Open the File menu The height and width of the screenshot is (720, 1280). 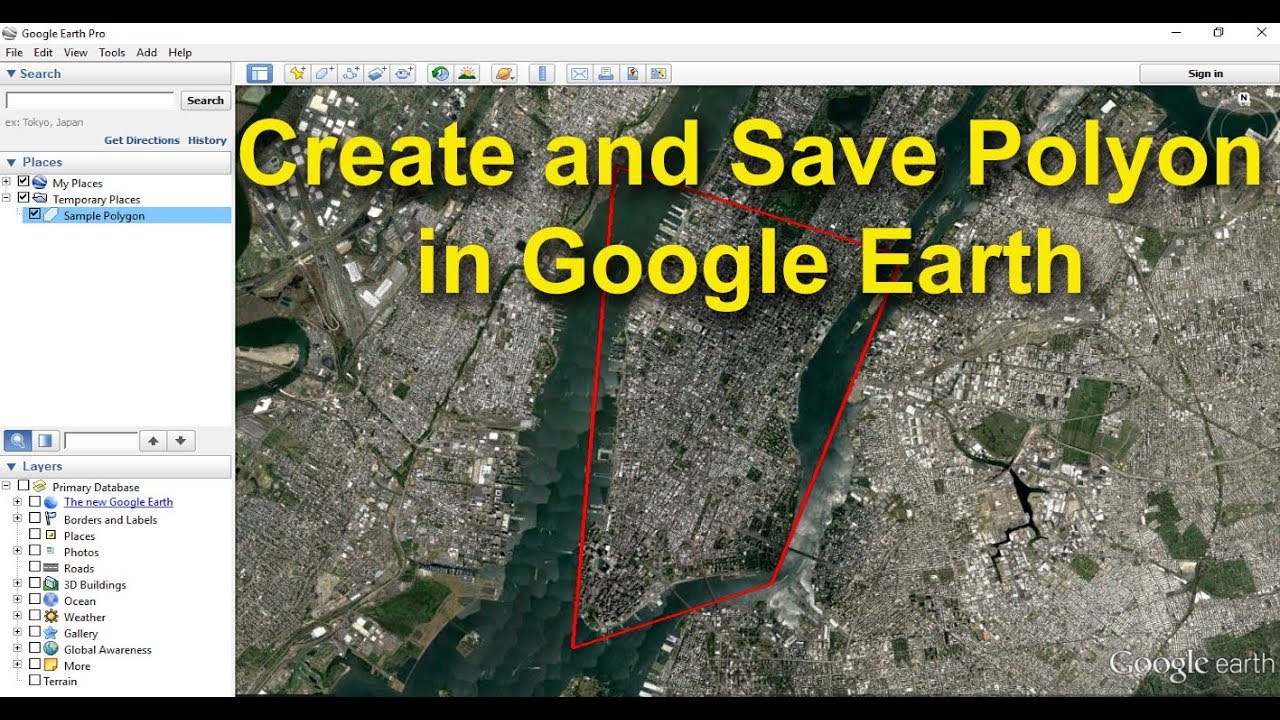tap(14, 52)
